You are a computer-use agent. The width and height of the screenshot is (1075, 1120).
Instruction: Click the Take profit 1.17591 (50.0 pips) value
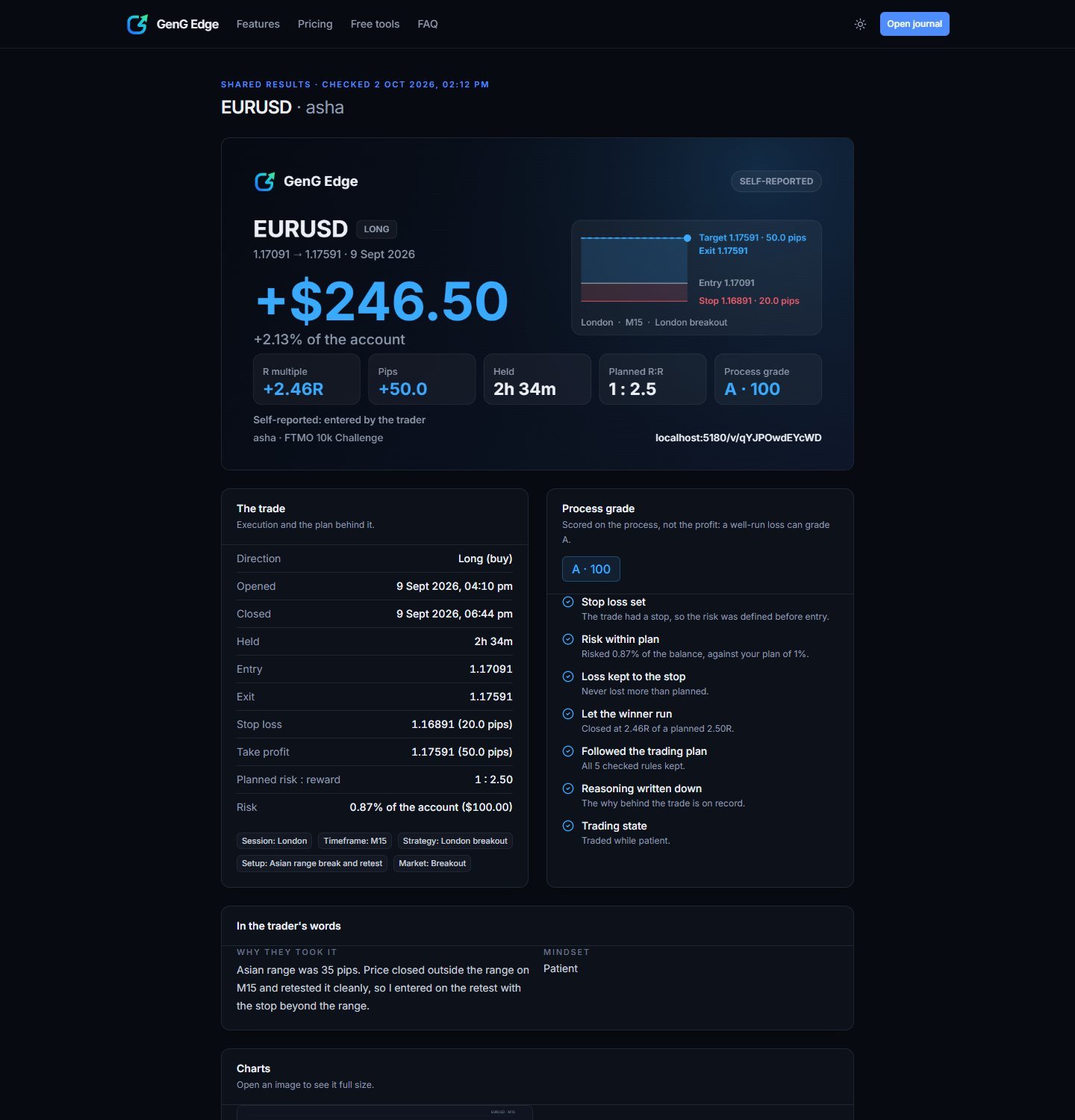tap(462, 752)
